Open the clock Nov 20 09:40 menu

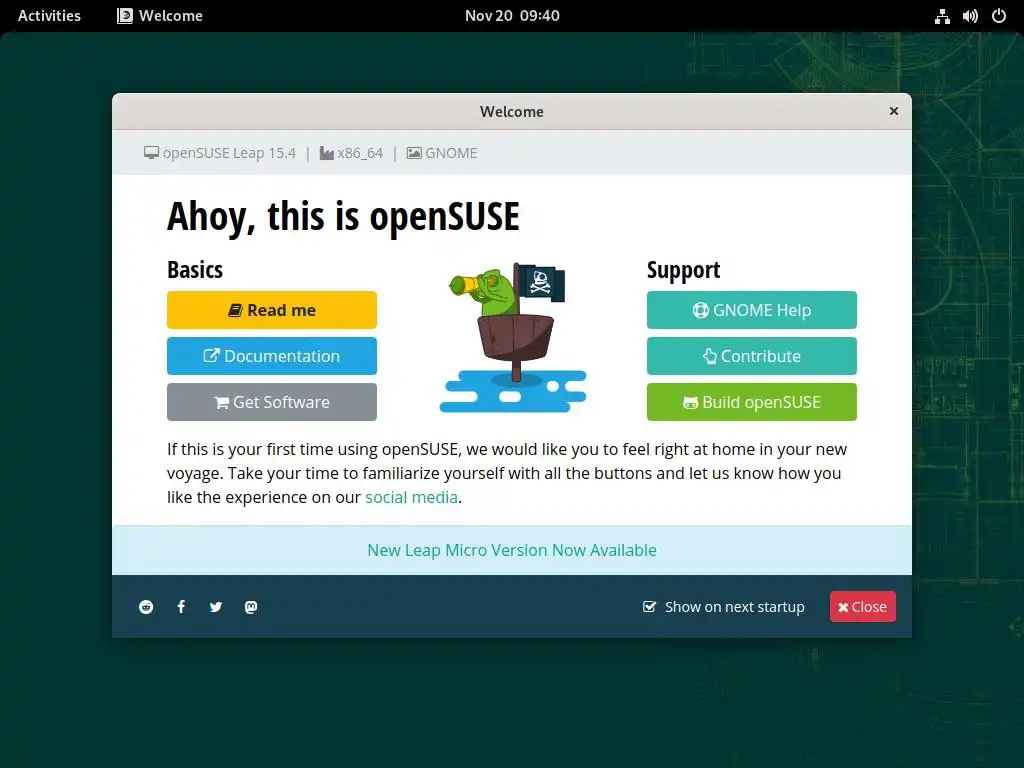[x=512, y=16]
